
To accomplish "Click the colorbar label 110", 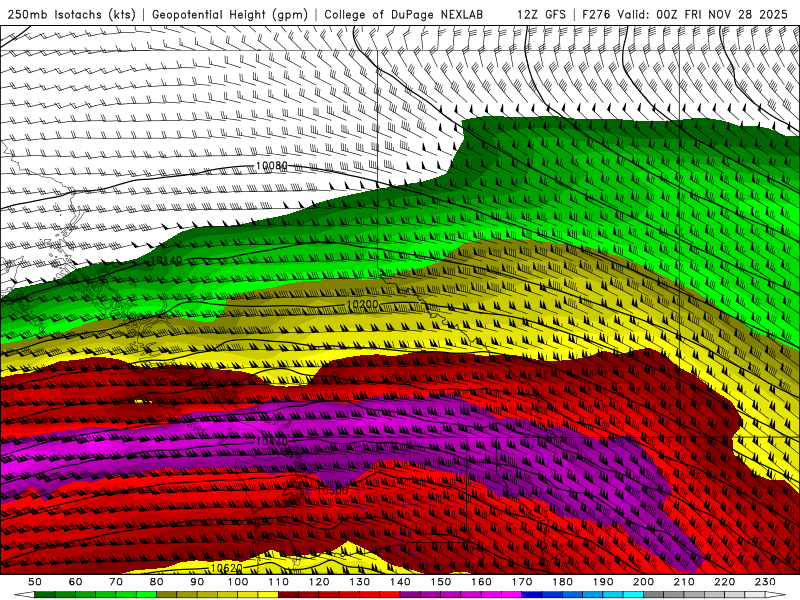I will pos(278,582).
